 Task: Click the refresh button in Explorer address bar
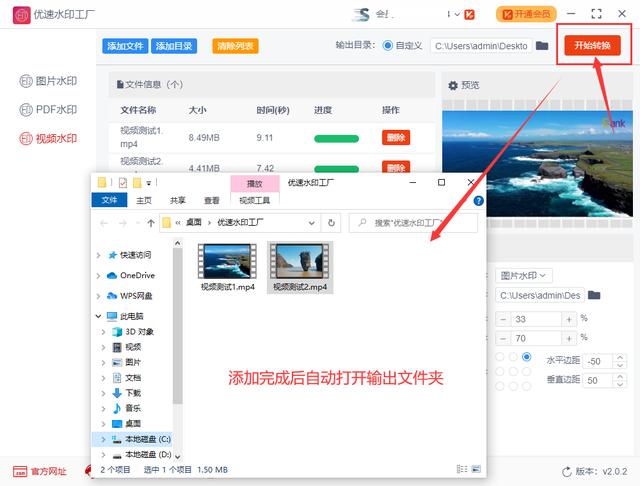click(331, 223)
